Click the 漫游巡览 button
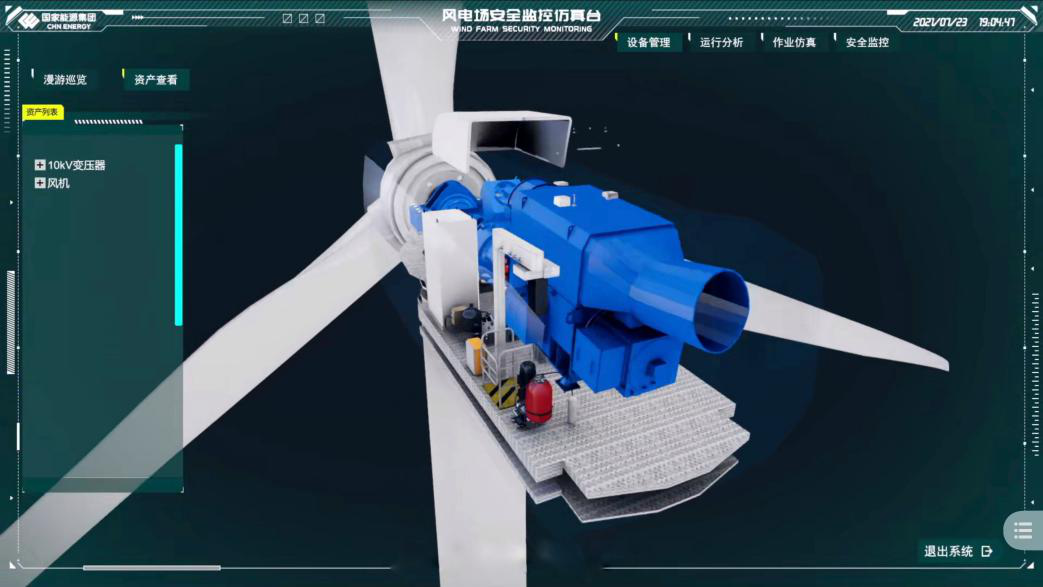 (x=65, y=80)
